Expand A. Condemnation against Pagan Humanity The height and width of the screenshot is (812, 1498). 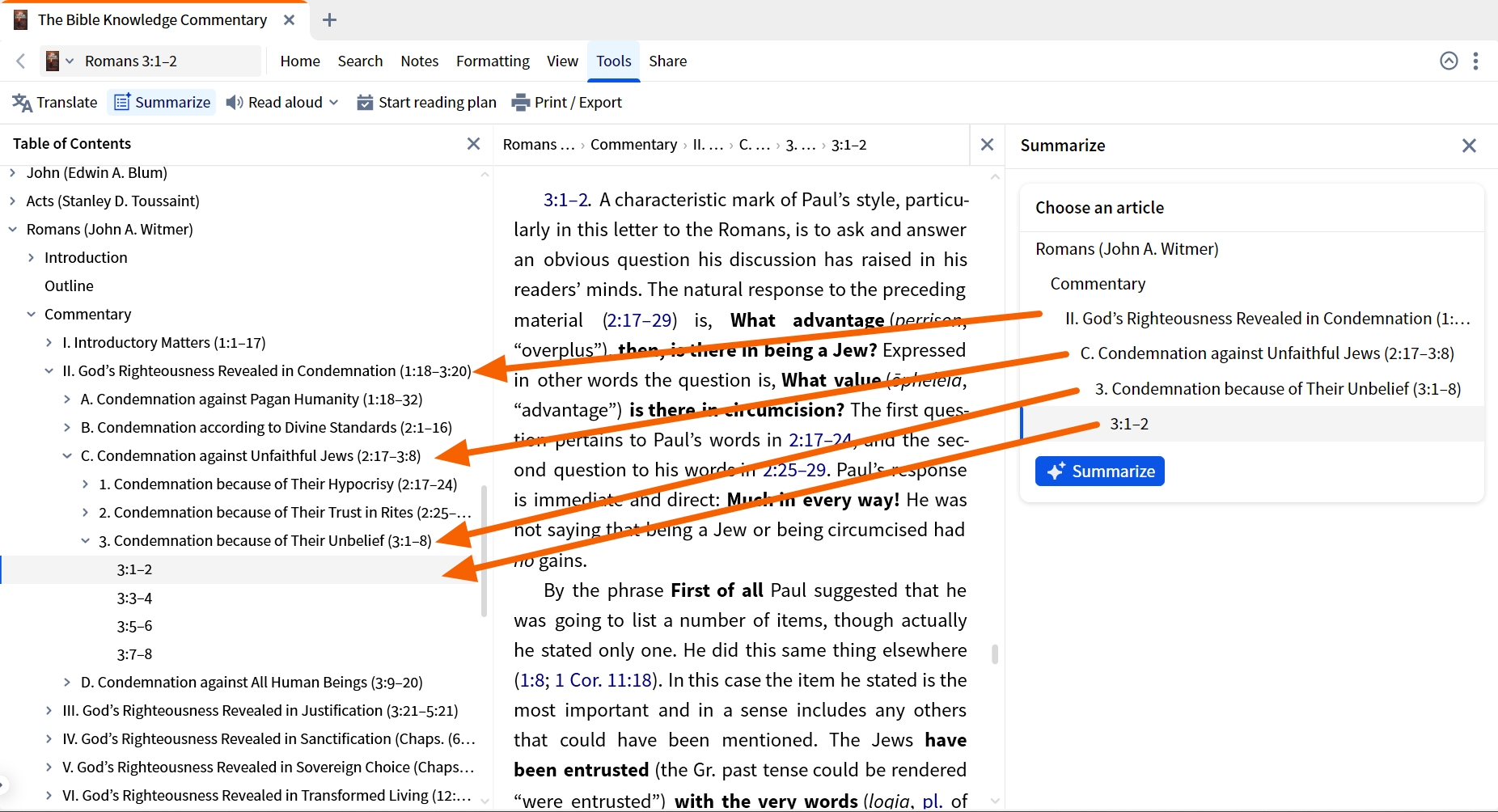pyautogui.click(x=67, y=399)
